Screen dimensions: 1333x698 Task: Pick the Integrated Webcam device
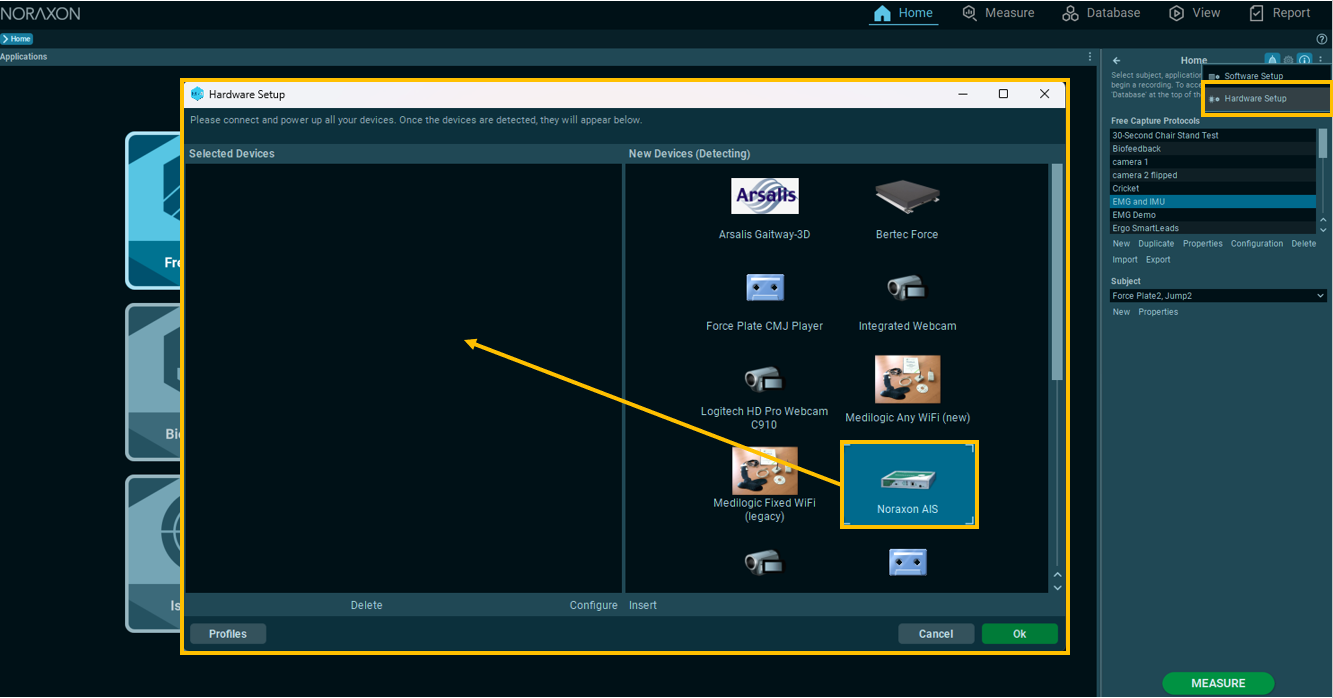pyautogui.click(x=907, y=290)
